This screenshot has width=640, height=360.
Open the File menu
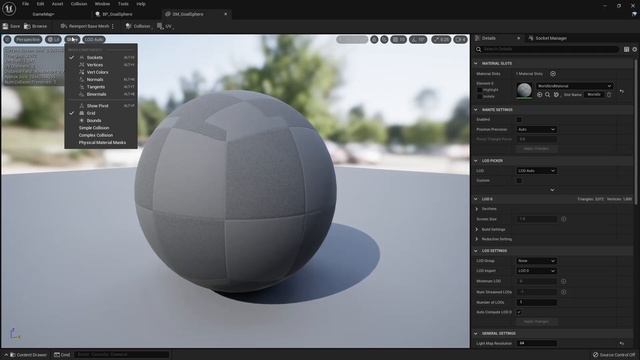pyautogui.click(x=25, y=4)
